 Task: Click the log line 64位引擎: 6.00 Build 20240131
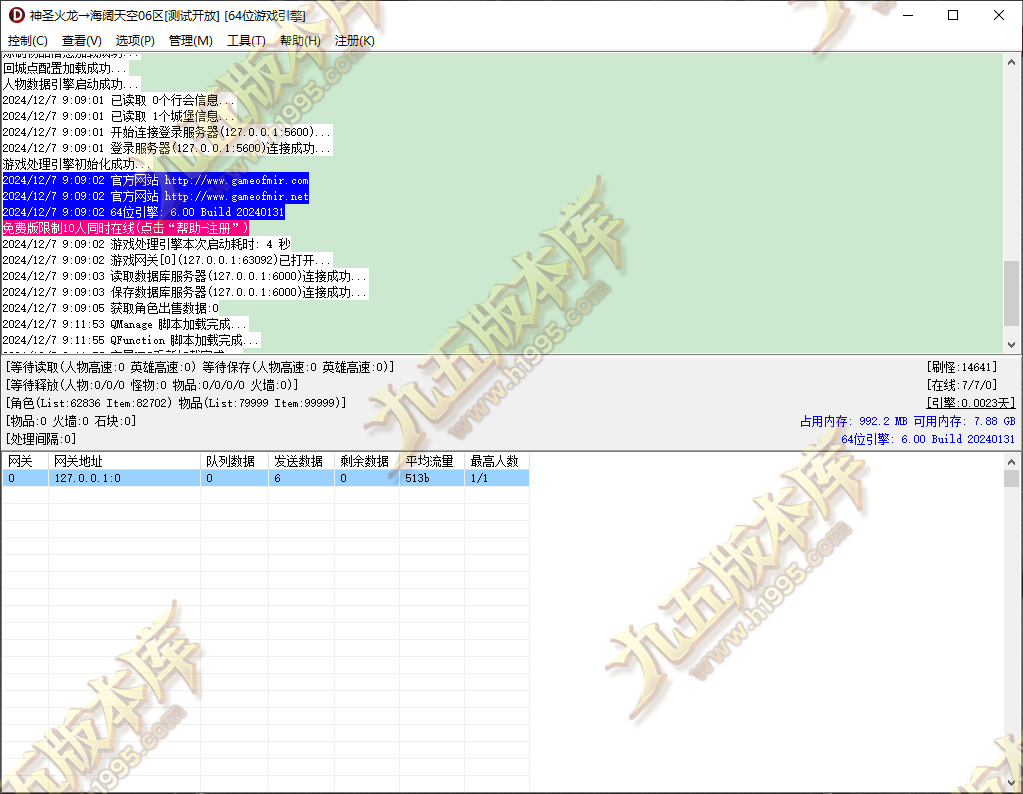(x=143, y=212)
